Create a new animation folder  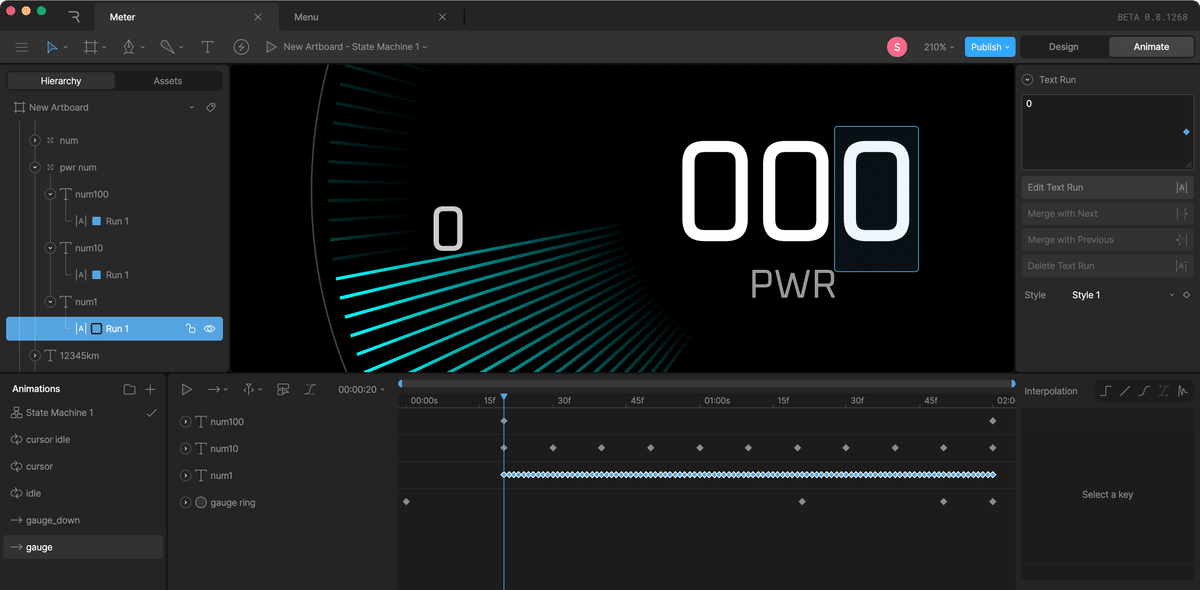130,389
